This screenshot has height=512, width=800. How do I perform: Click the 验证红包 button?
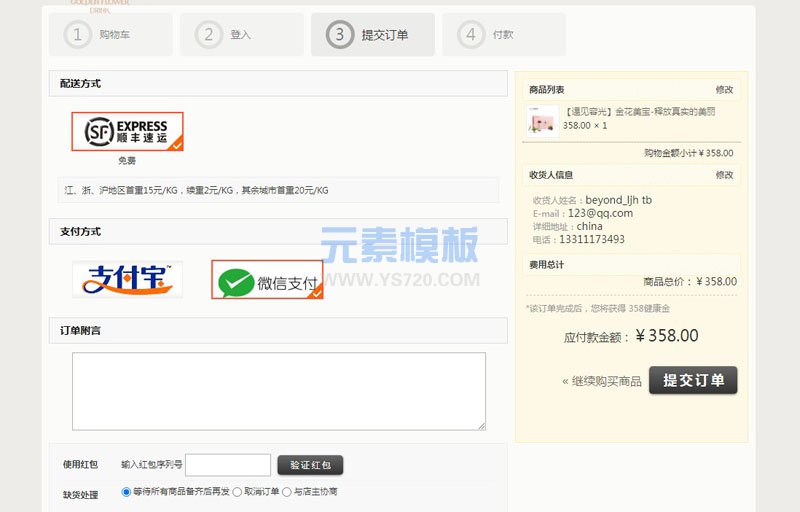click(310, 465)
